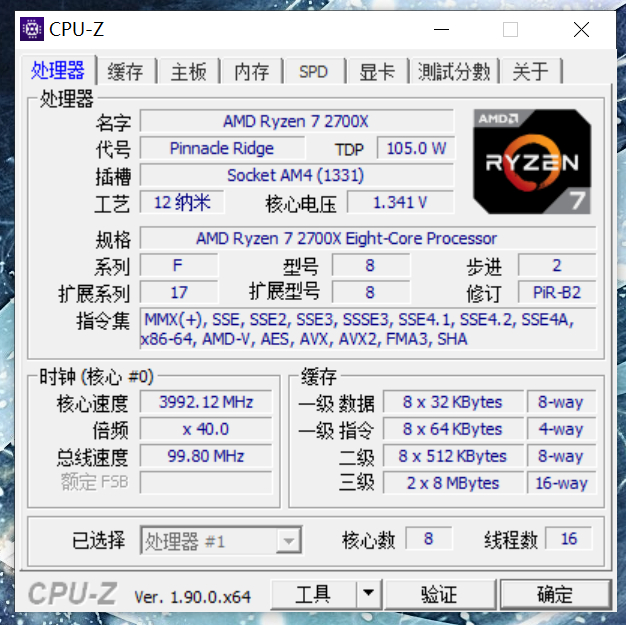This screenshot has width=626, height=625.
Task: Click the AMD Ryzen 7 logo image
Action: (532, 161)
